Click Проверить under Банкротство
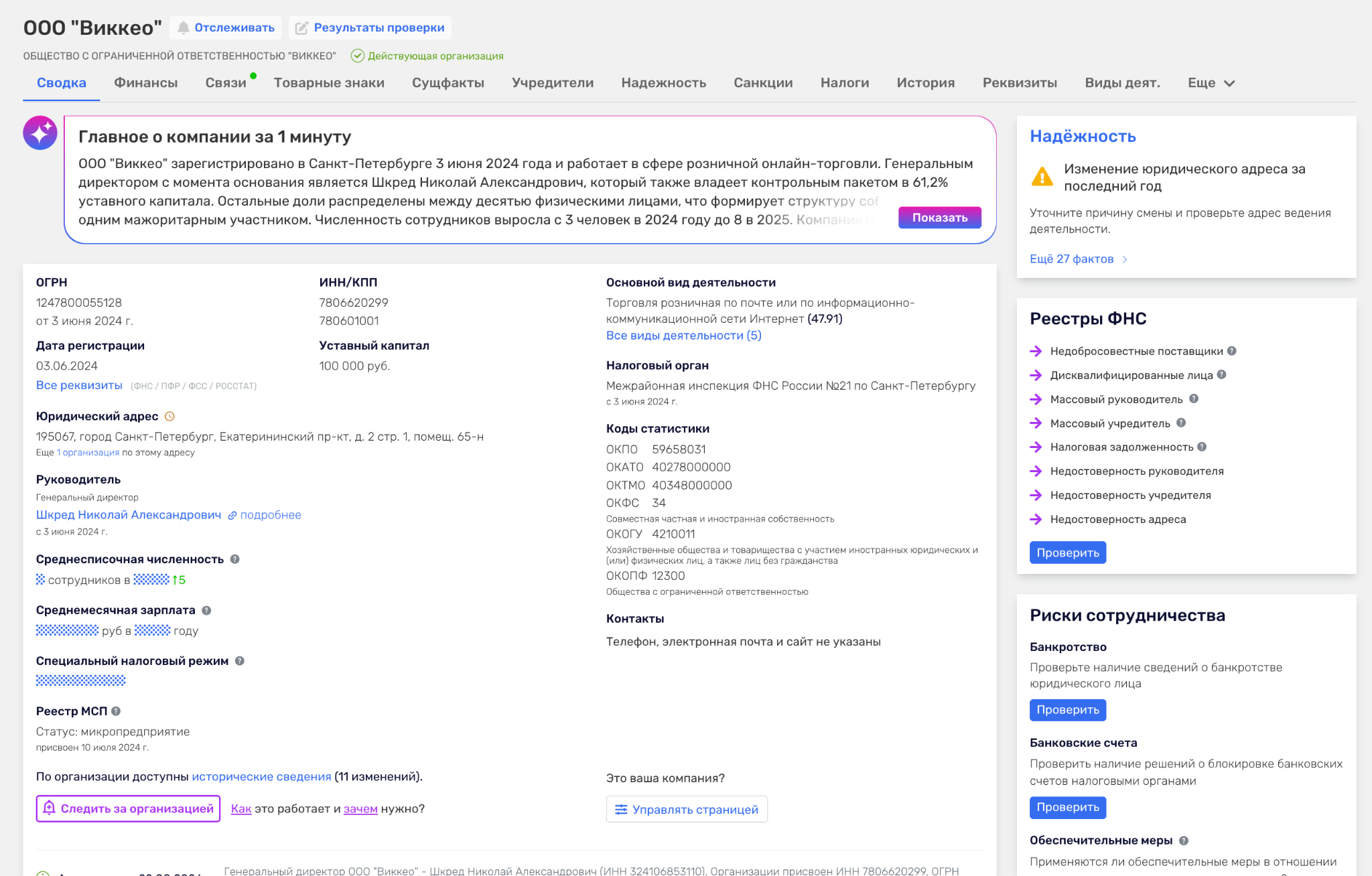Image resolution: width=1372 pixels, height=876 pixels. point(1068,710)
